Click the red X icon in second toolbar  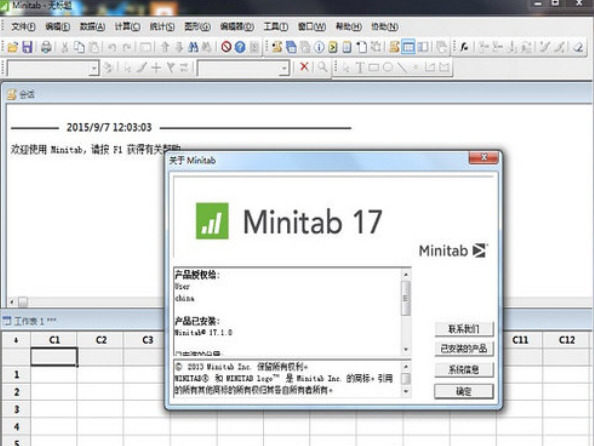tap(304, 67)
